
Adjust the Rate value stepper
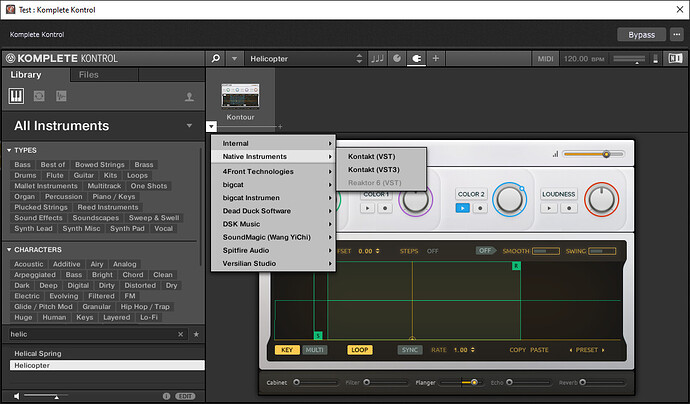pyautogui.click(x=473, y=350)
